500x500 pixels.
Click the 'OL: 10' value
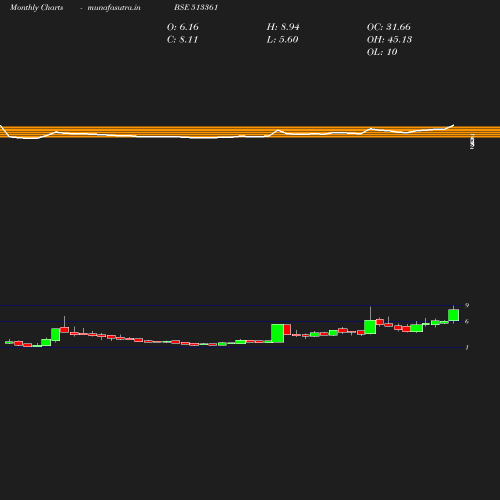(382, 52)
